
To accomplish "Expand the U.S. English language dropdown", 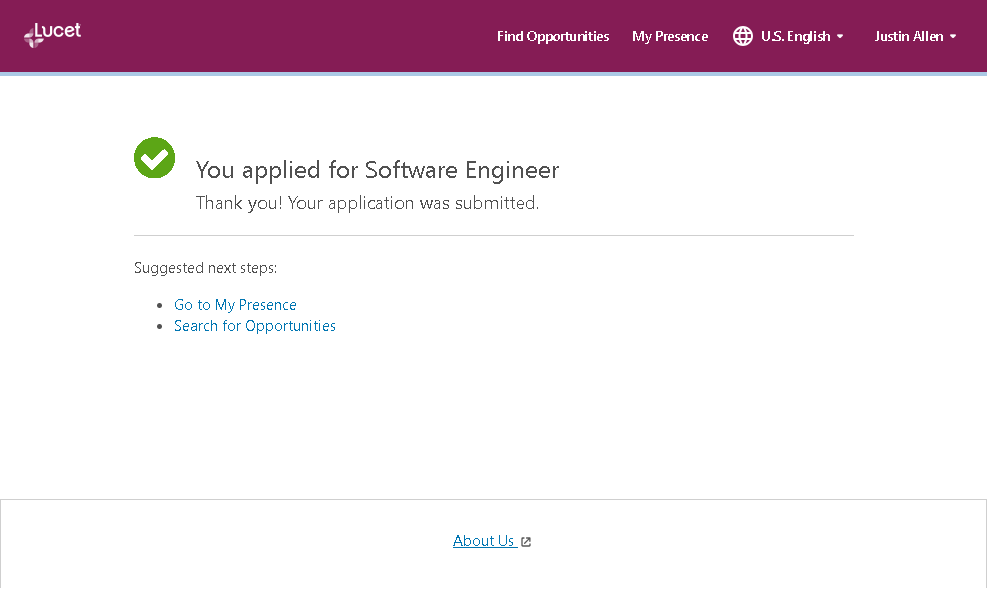I will 795,36.
